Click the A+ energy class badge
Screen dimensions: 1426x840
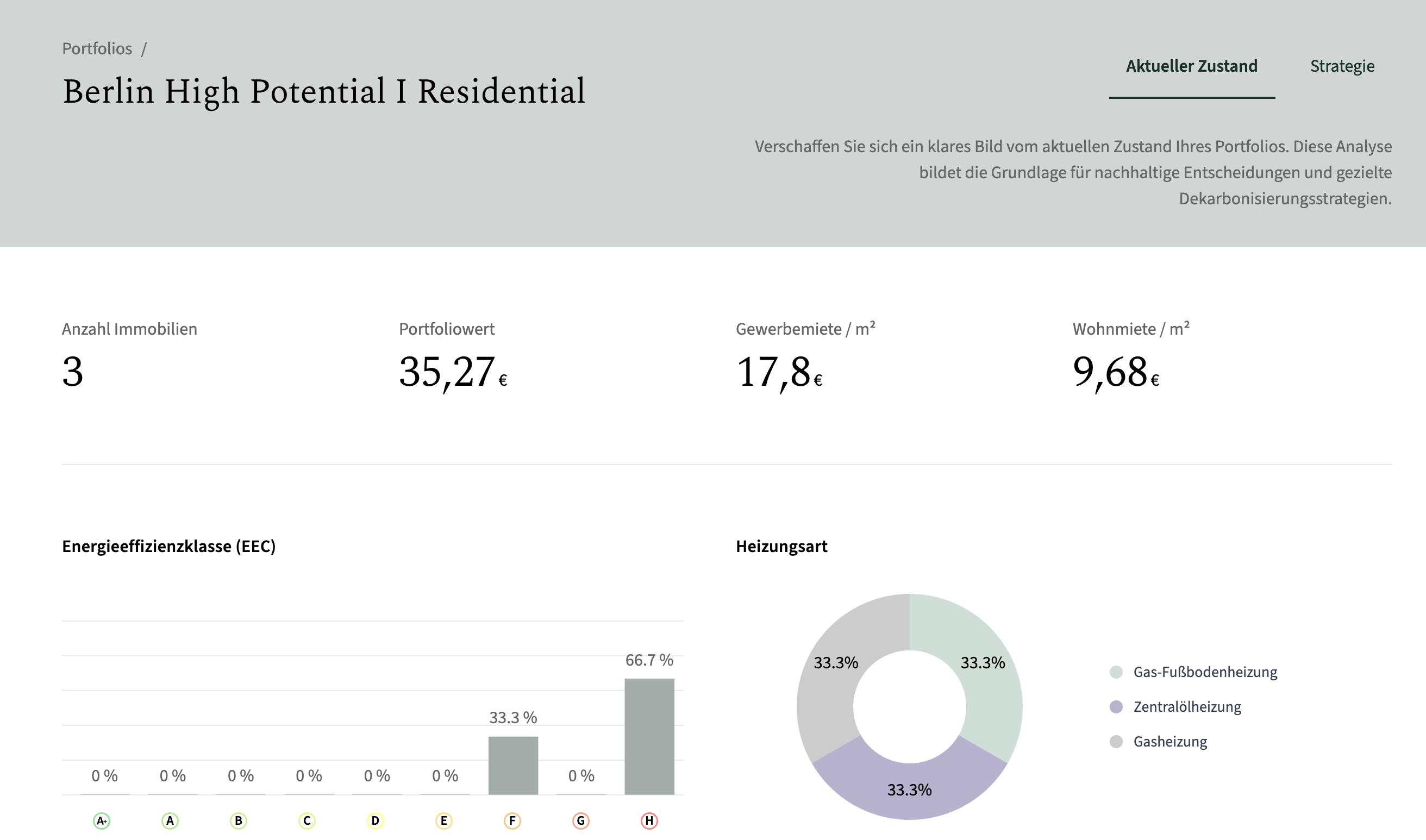(x=102, y=821)
